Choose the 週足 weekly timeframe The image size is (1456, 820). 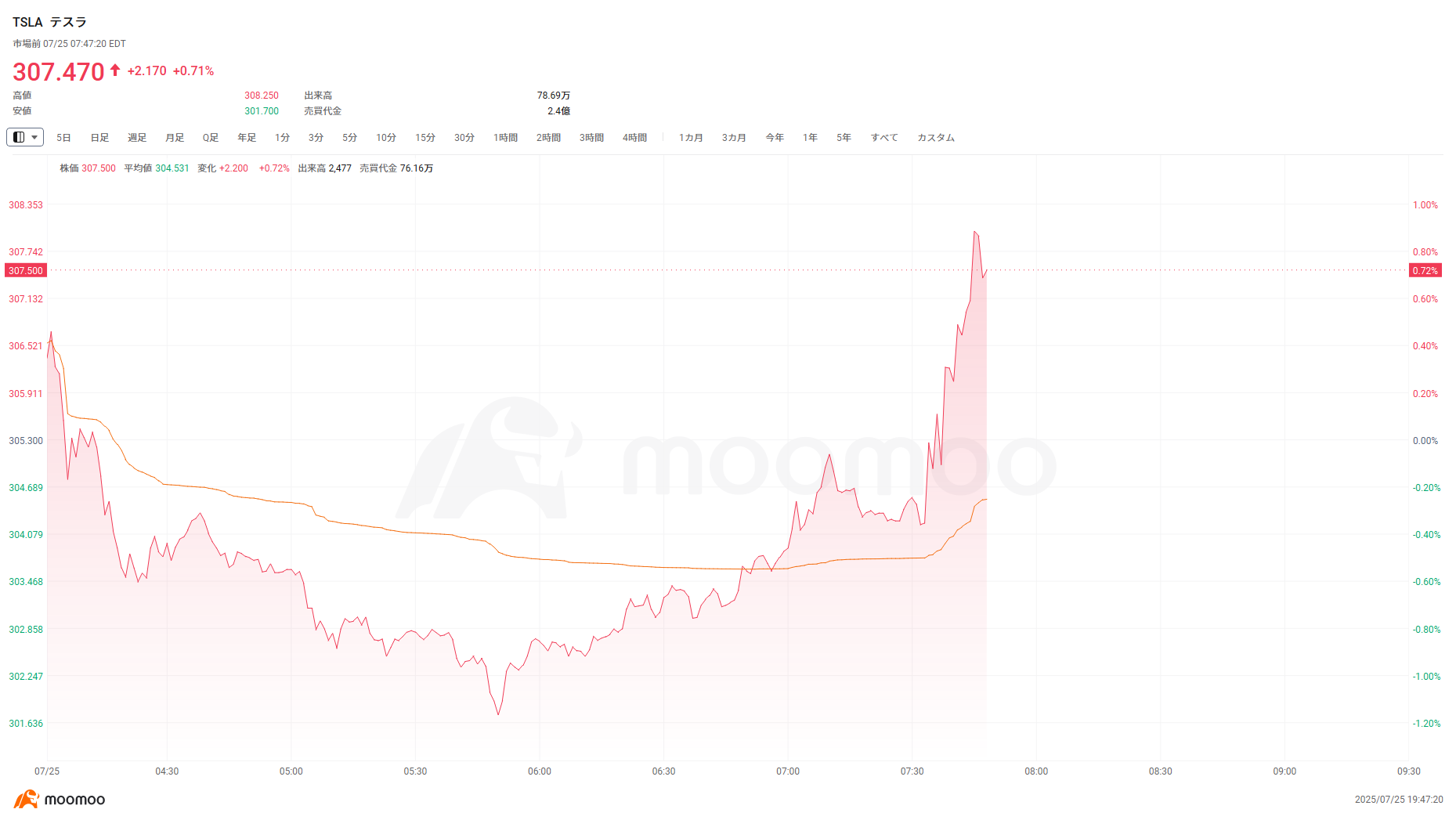(x=137, y=138)
